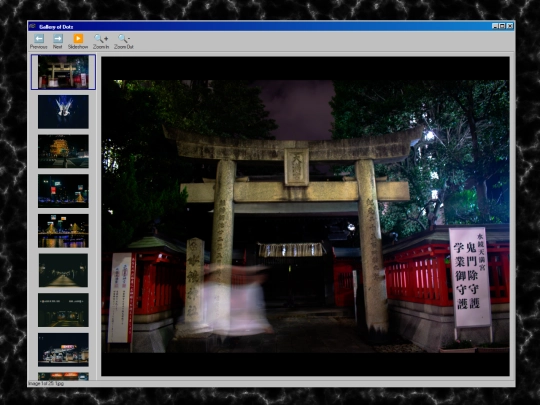Start the Slideshow
The width and height of the screenshot is (540, 405).
point(78,42)
